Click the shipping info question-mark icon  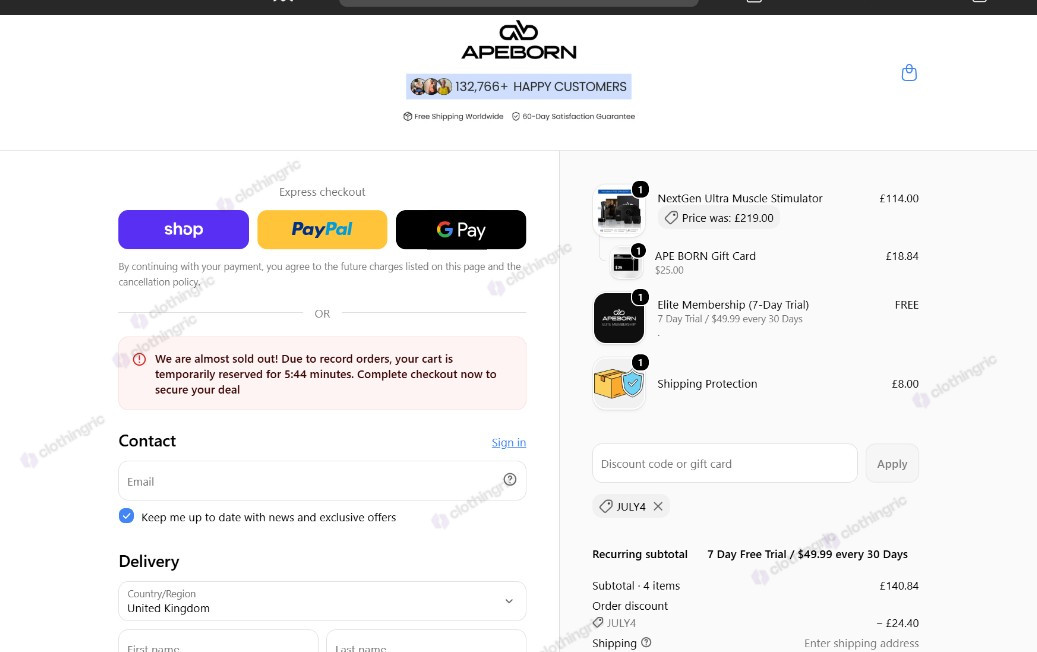[646, 642]
